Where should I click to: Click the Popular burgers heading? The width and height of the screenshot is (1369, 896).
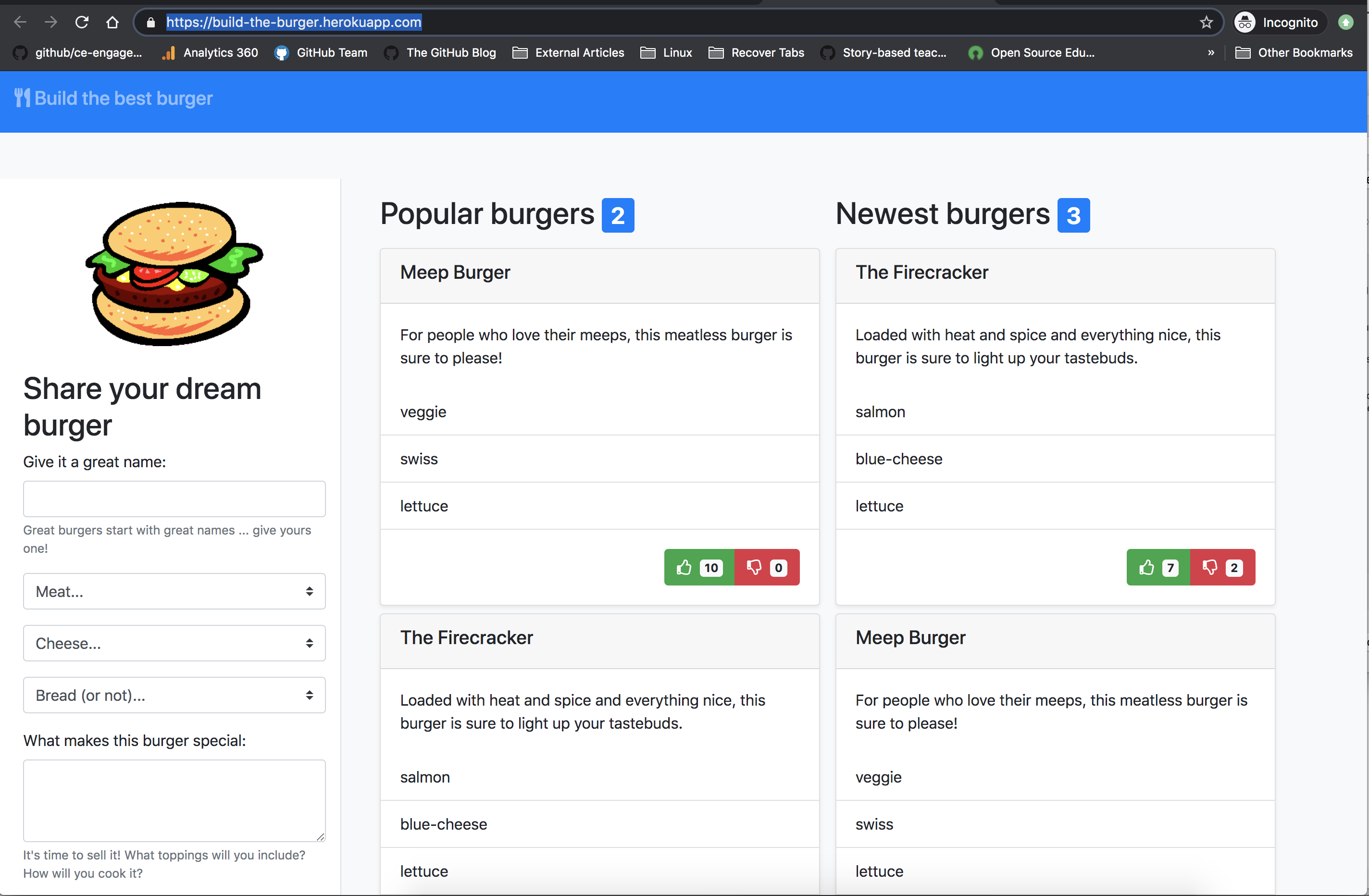point(487,214)
